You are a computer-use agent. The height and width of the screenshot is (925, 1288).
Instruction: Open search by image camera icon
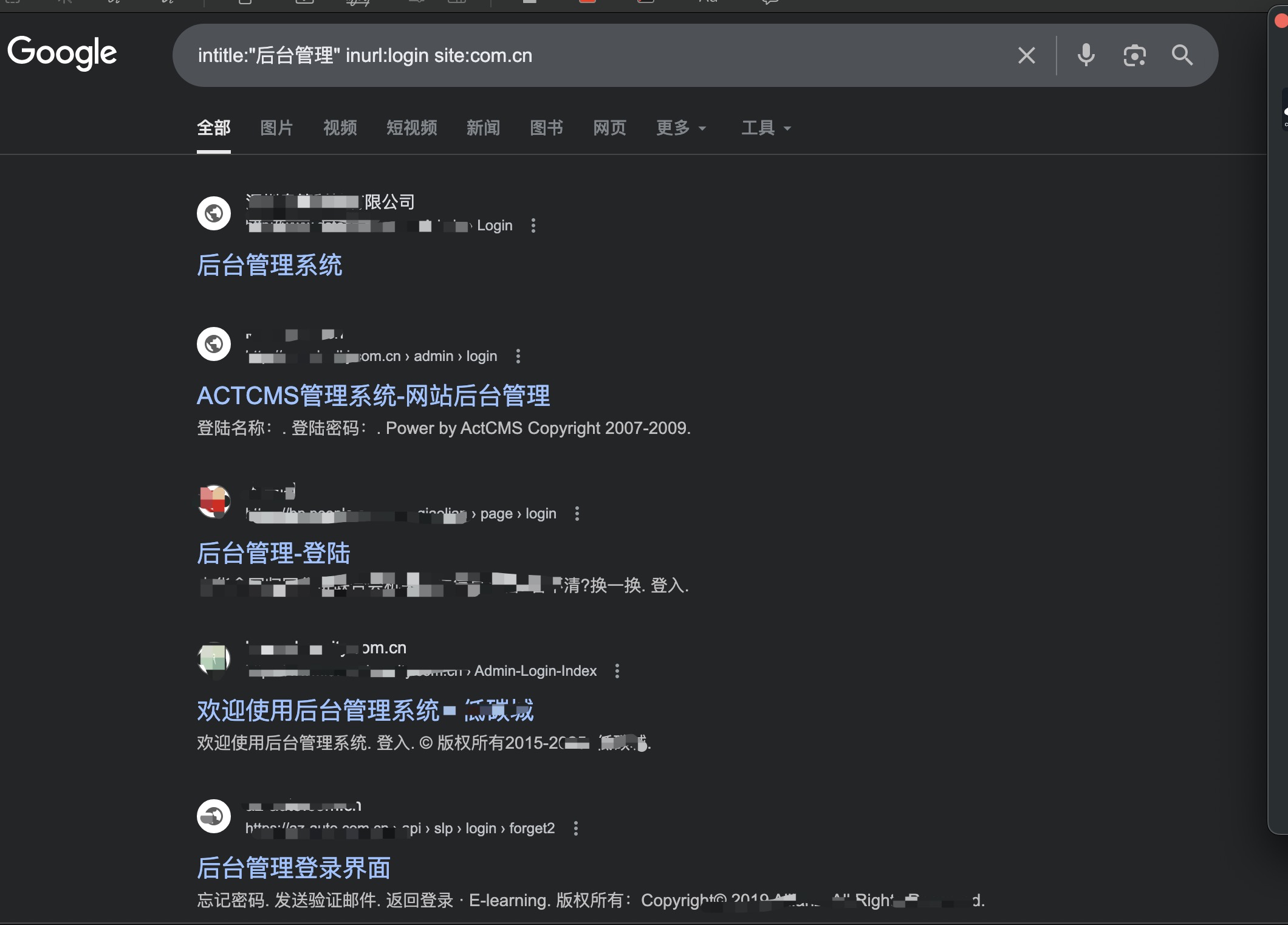(1134, 55)
